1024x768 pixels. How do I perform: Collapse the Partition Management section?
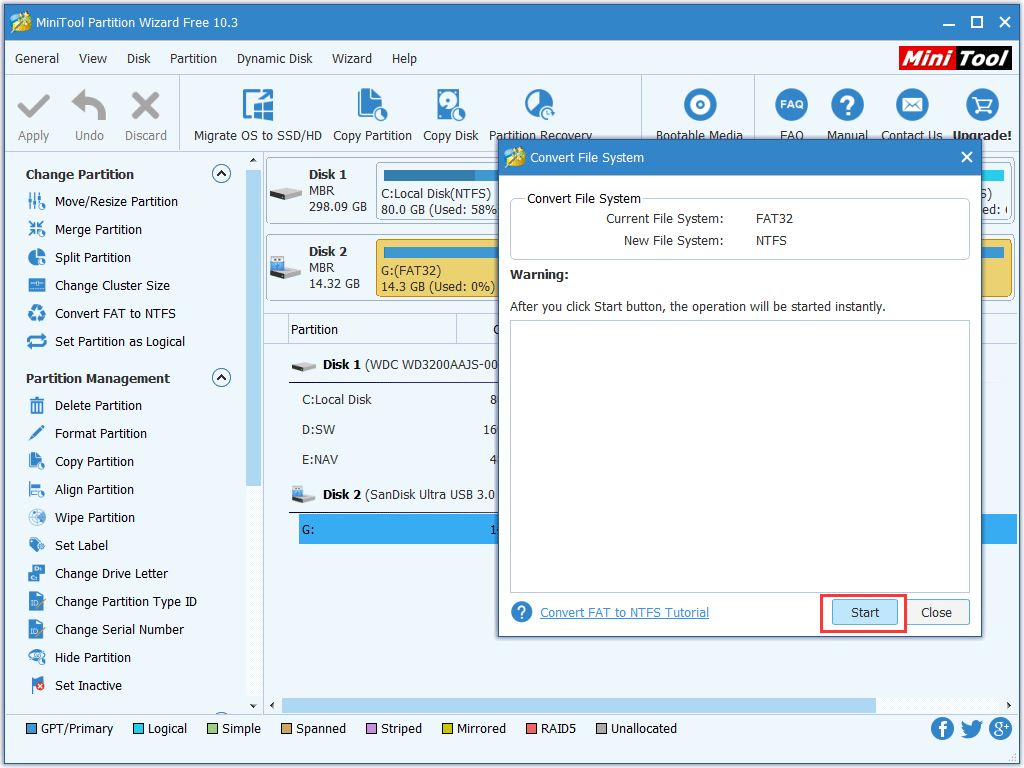click(x=221, y=378)
